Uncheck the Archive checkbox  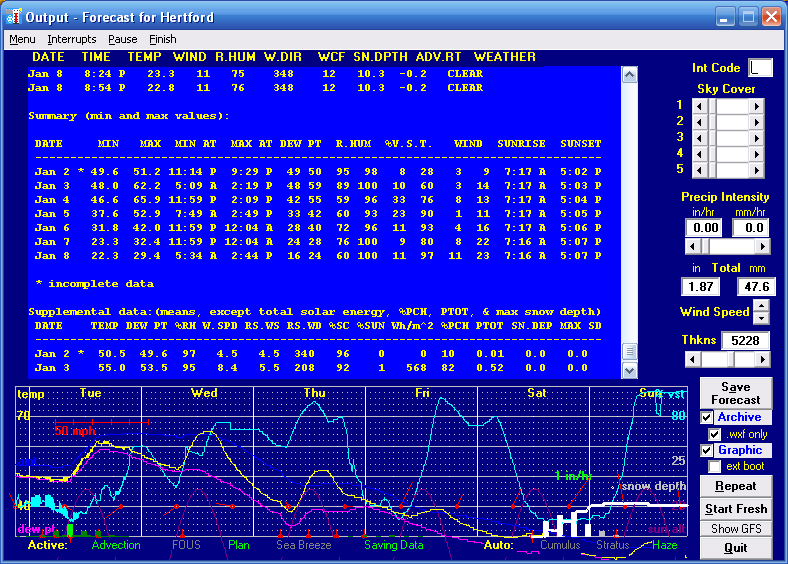707,418
